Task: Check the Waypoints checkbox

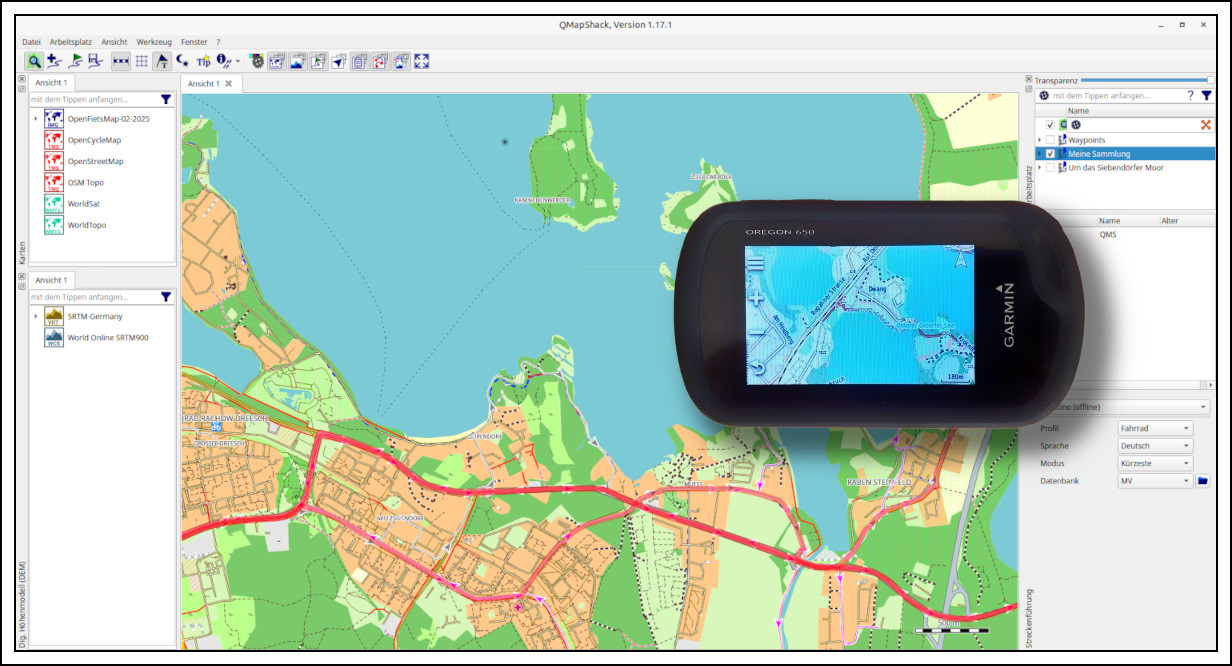Action: click(1050, 140)
